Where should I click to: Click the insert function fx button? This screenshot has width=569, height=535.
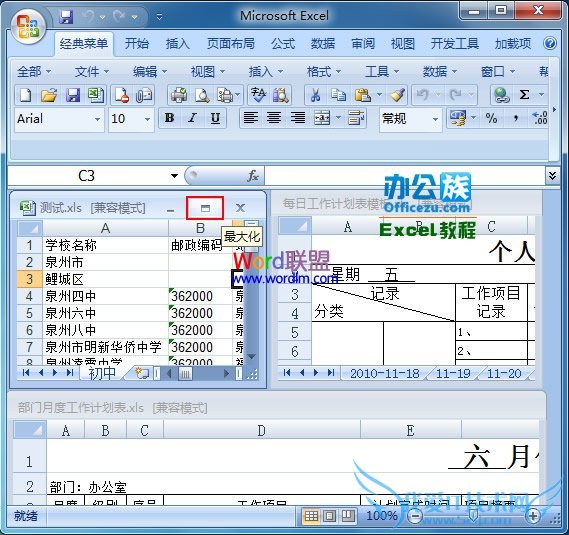[x=253, y=176]
